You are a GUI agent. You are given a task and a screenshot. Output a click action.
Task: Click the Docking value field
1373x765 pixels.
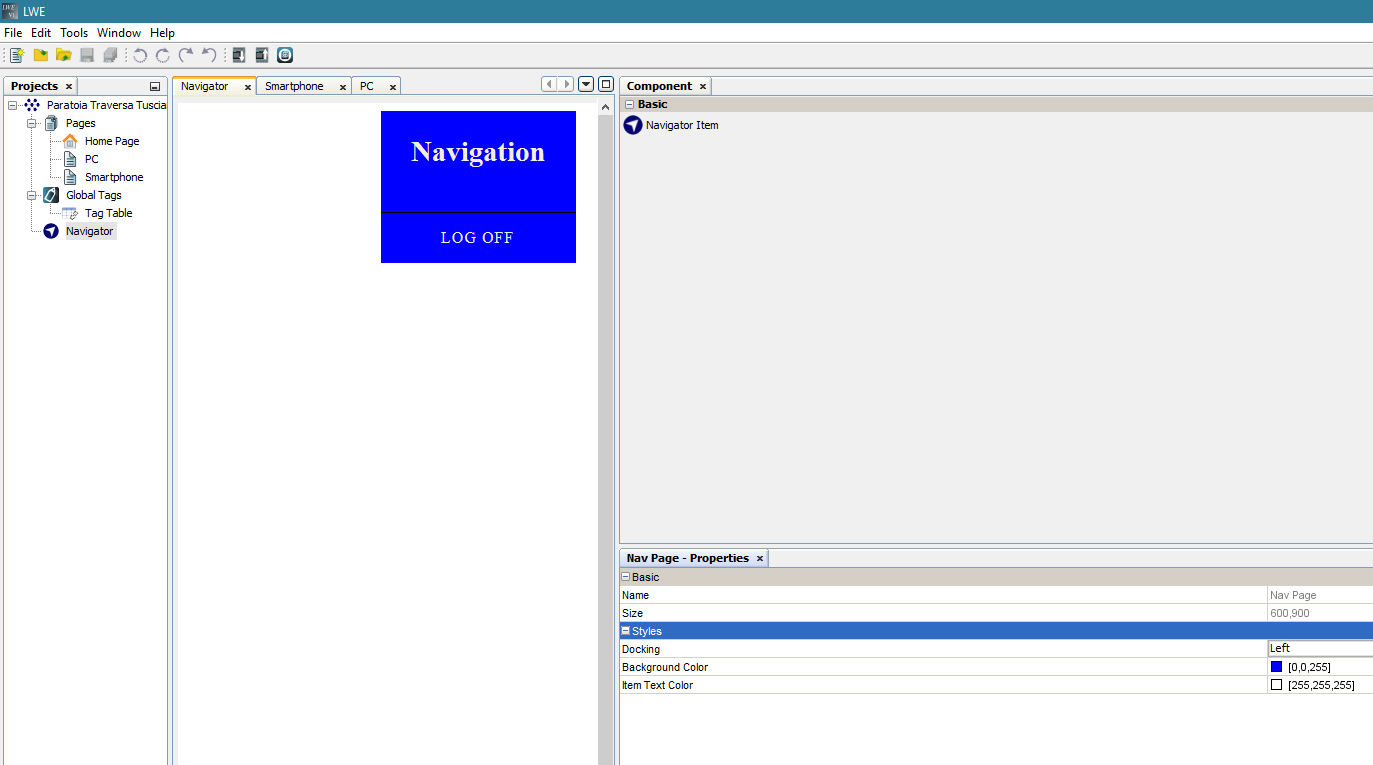coord(1320,648)
